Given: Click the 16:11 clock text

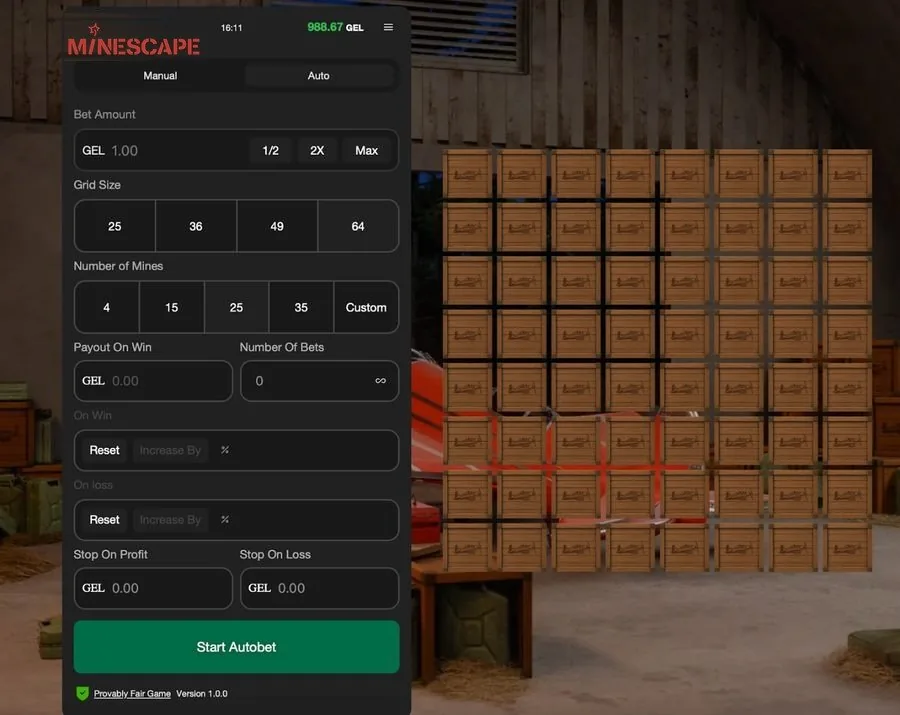Looking at the screenshot, I should tap(231, 28).
